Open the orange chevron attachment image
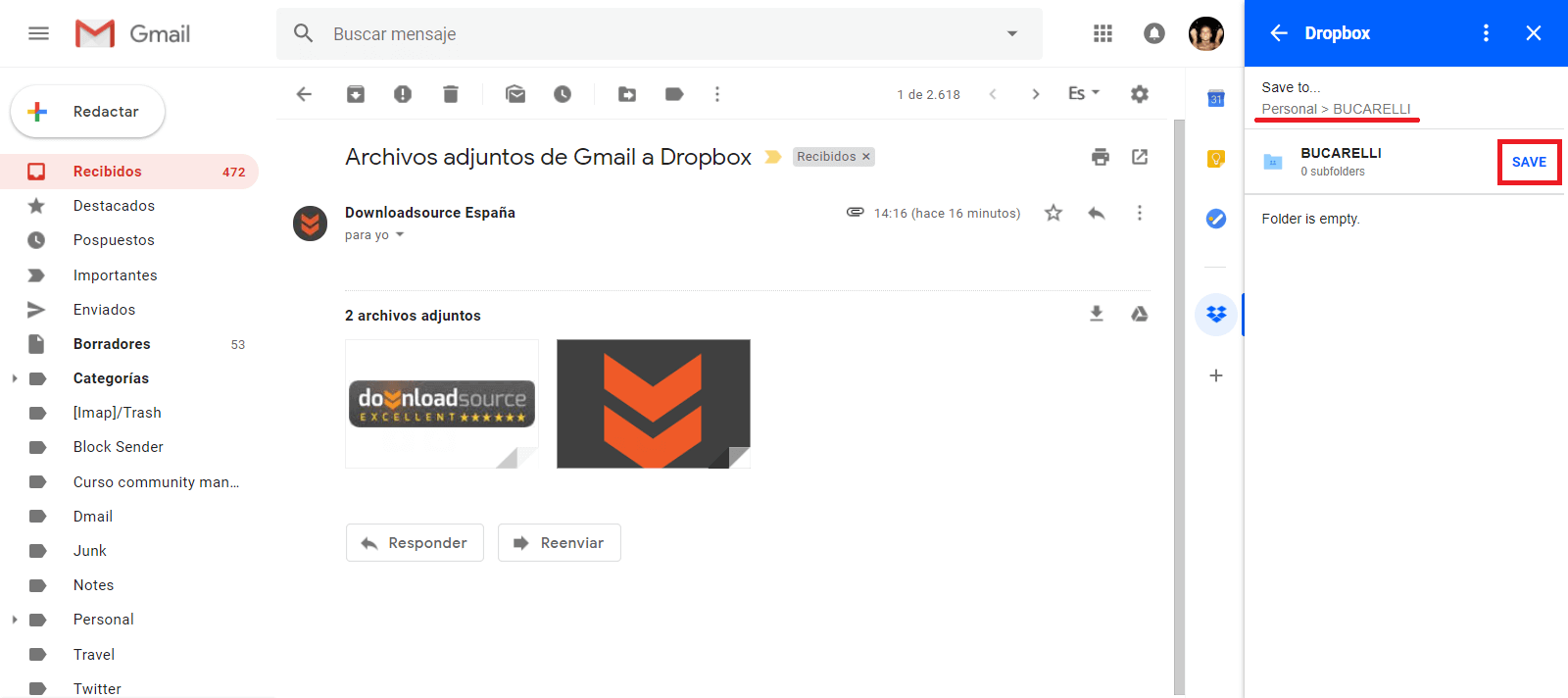 pos(654,404)
